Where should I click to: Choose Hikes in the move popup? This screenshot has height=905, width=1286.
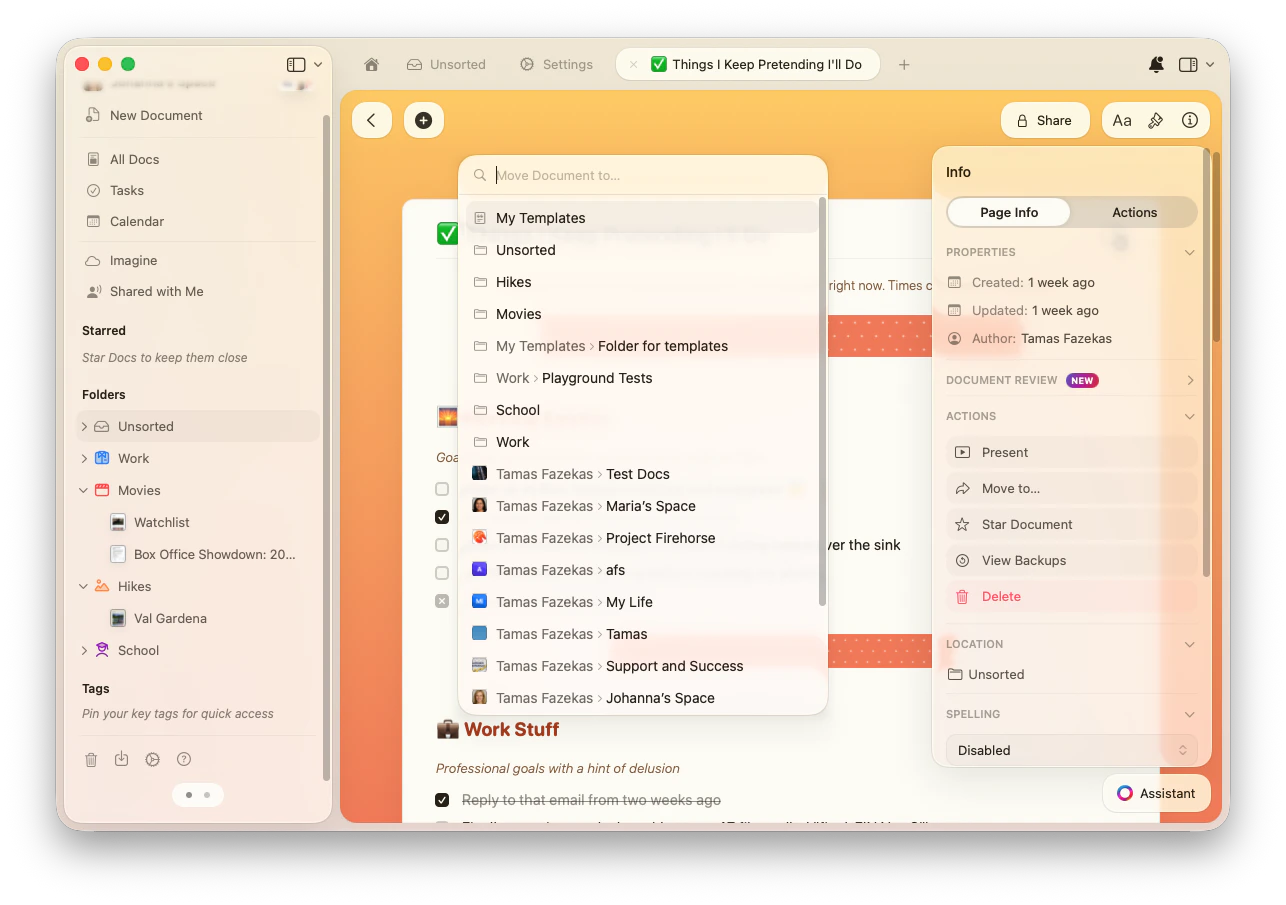tap(642, 282)
